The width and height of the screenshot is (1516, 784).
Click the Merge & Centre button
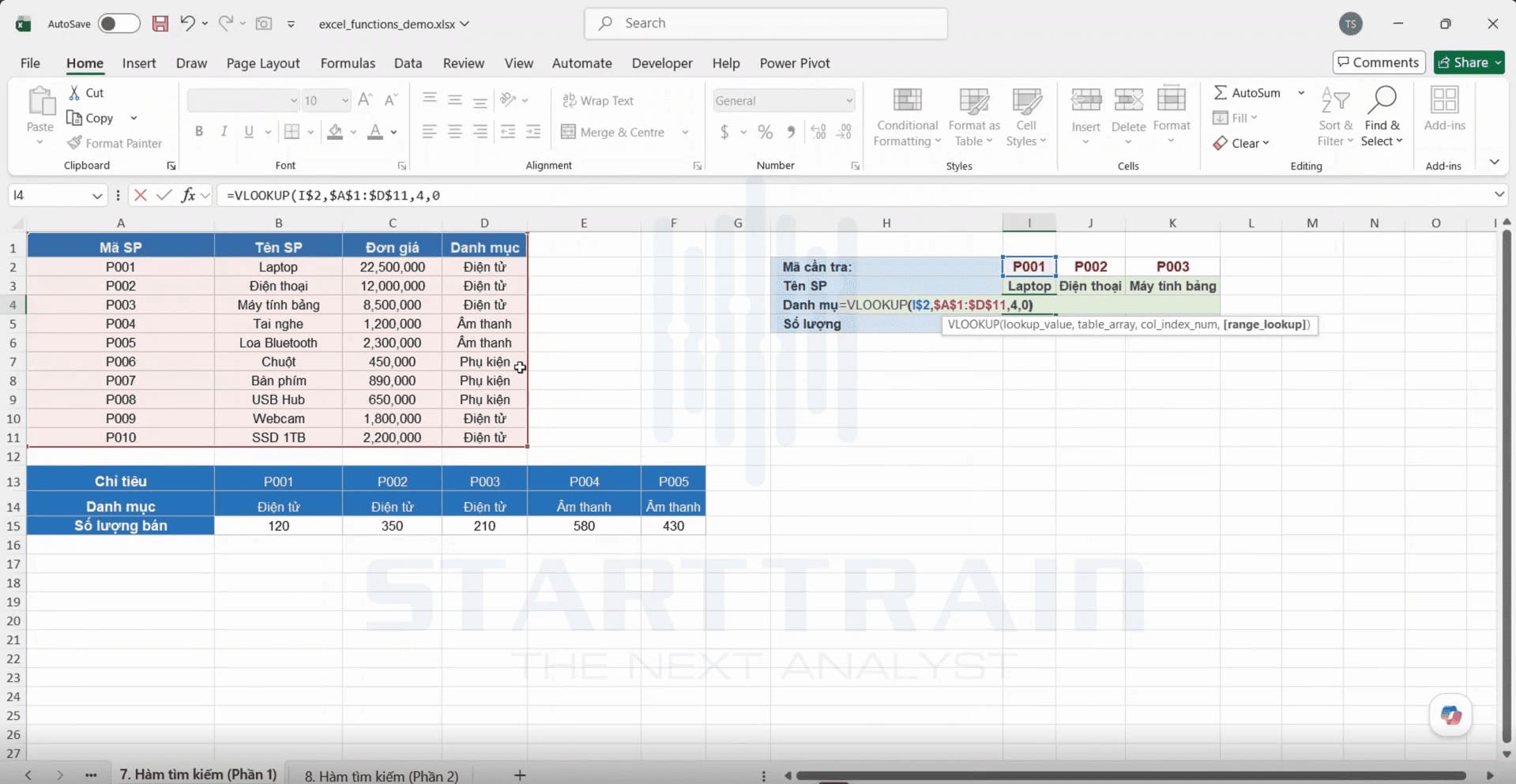tap(613, 132)
